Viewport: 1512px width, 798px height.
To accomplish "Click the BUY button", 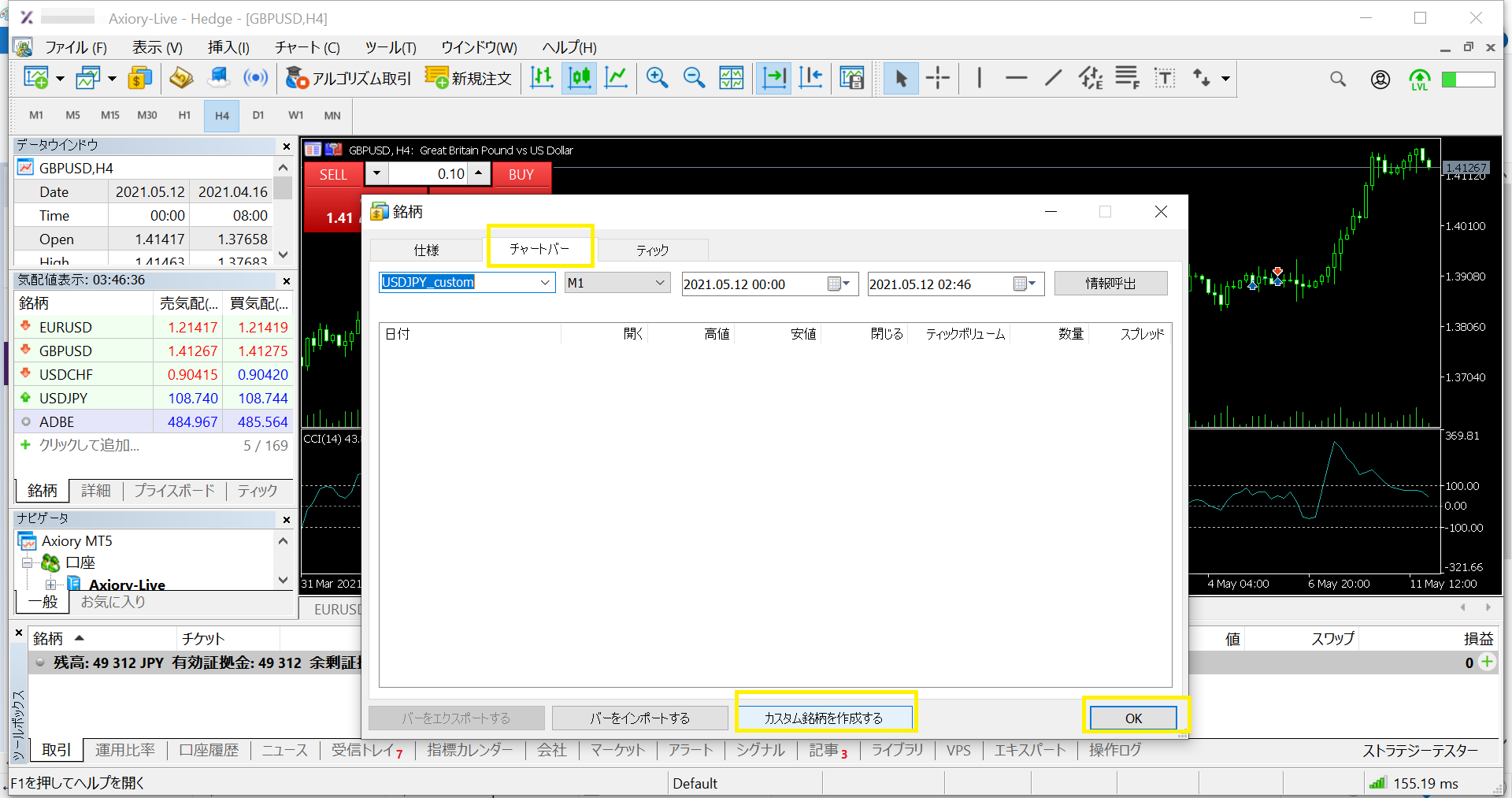I will (521, 175).
